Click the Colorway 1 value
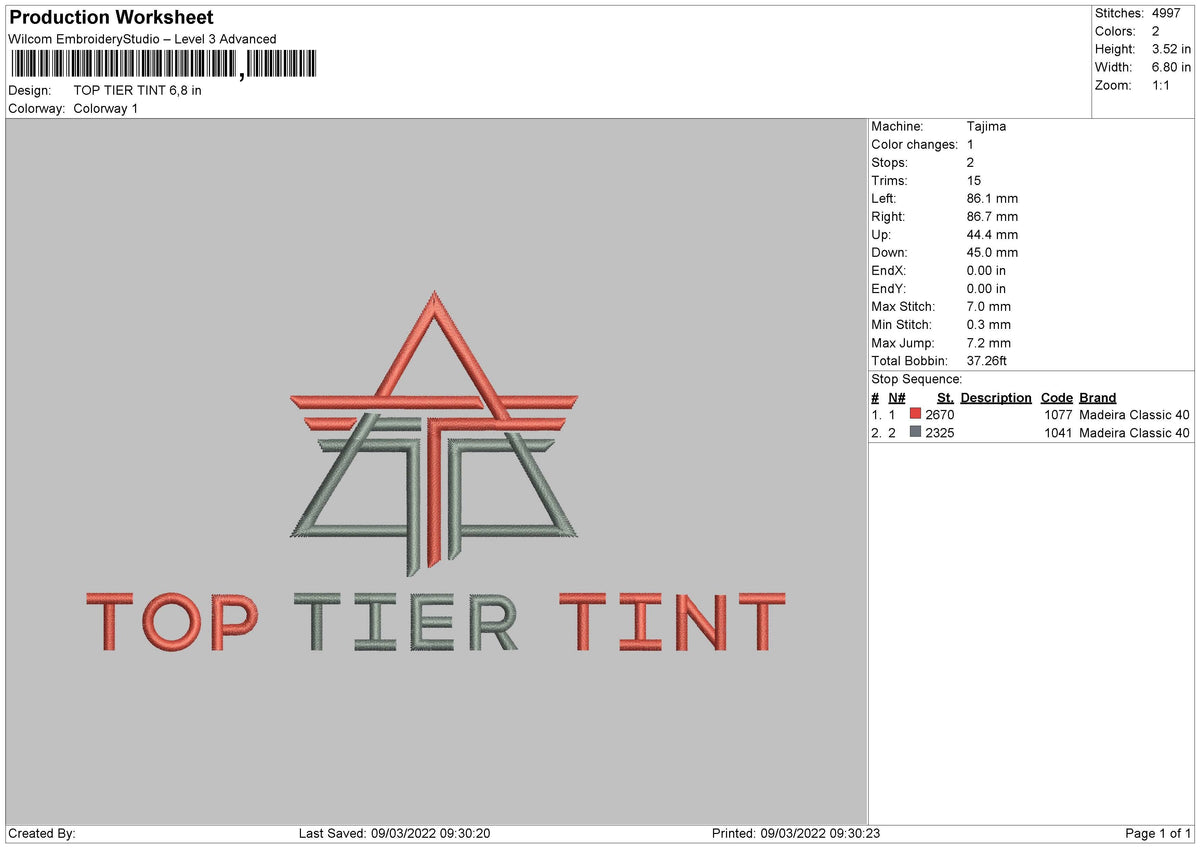The image size is (1200, 848). pos(106,108)
